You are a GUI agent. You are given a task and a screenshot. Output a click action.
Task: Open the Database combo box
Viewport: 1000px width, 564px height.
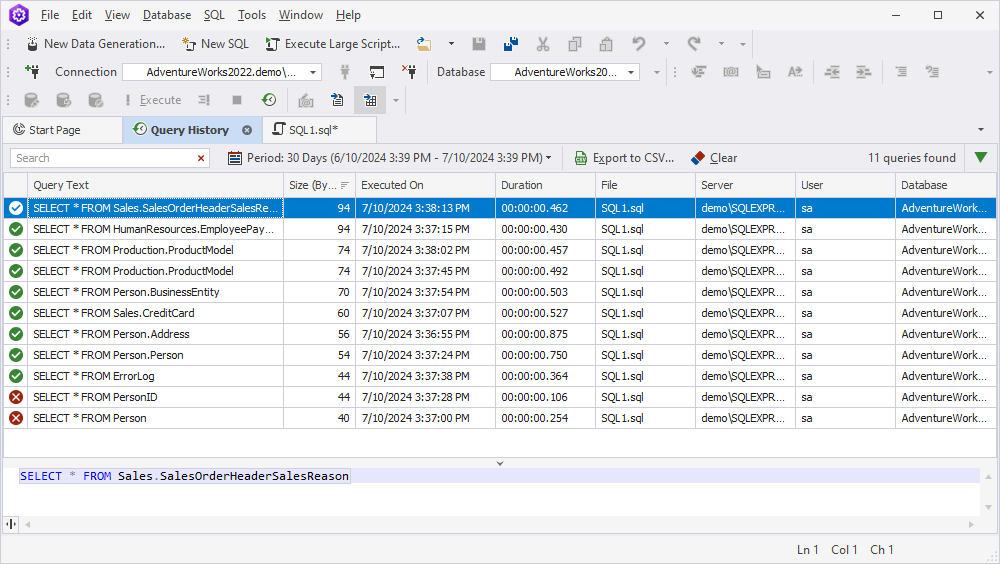[x=565, y=72]
